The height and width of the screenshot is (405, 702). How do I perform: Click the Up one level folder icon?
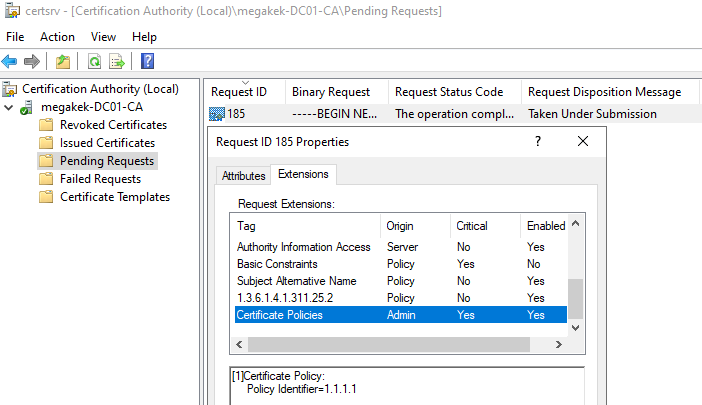63,62
